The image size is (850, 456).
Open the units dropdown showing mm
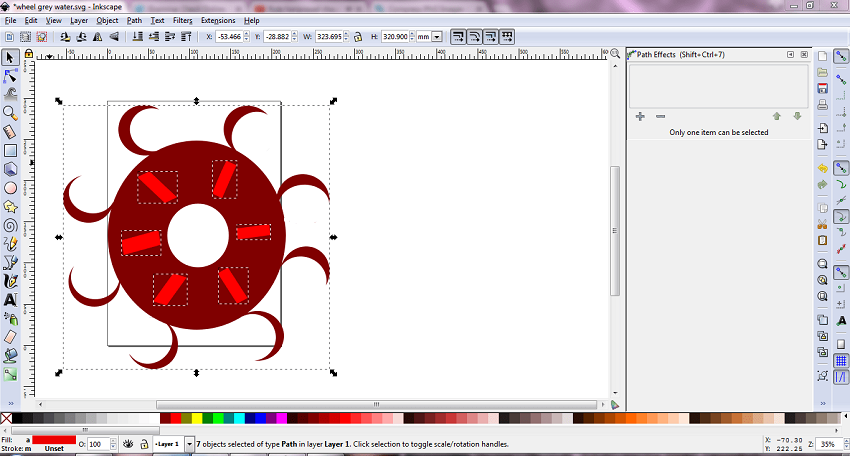[x=437, y=37]
